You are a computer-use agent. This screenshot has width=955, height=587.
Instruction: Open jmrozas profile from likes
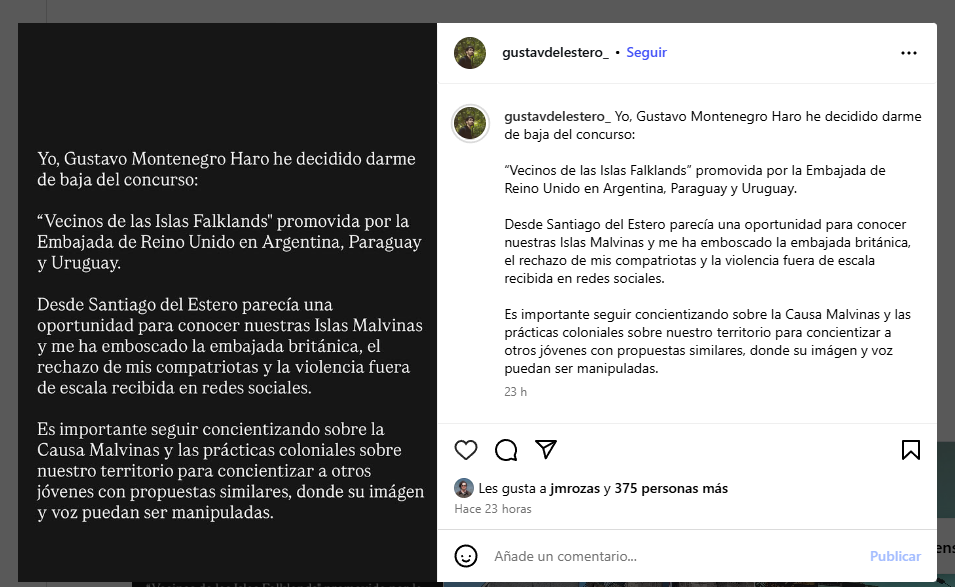(574, 488)
